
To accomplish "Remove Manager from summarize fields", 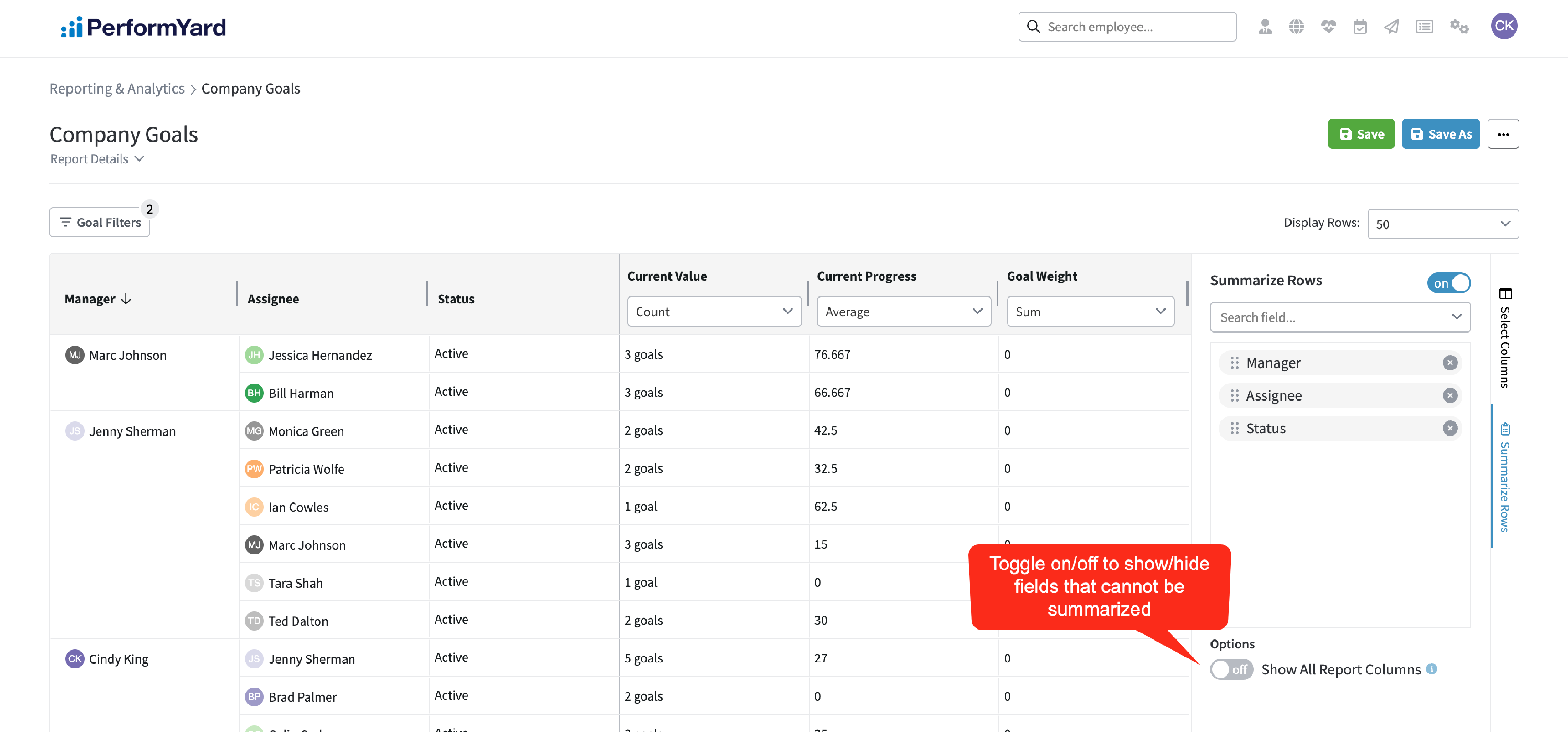I will point(1450,363).
